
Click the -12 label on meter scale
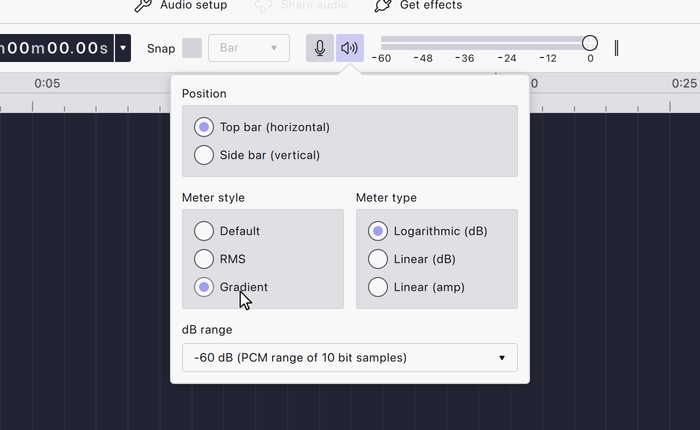tap(548, 58)
